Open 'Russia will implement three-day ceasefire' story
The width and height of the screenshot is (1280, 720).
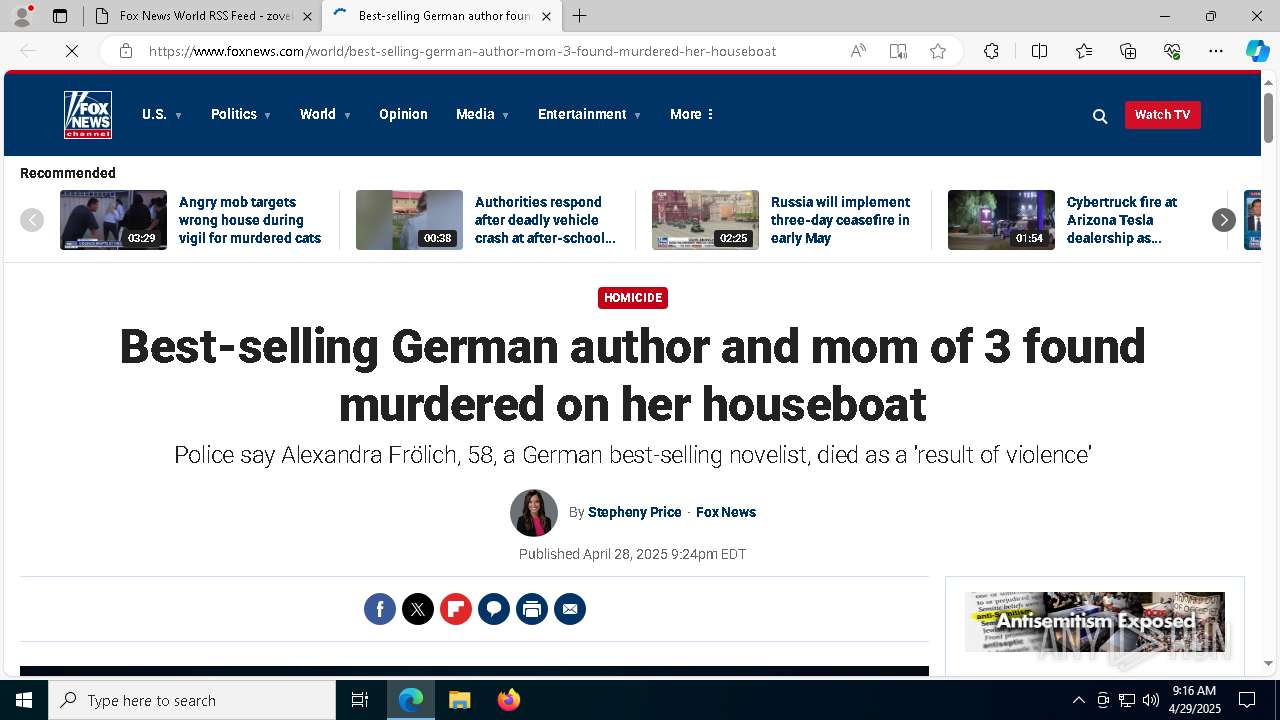(840, 220)
